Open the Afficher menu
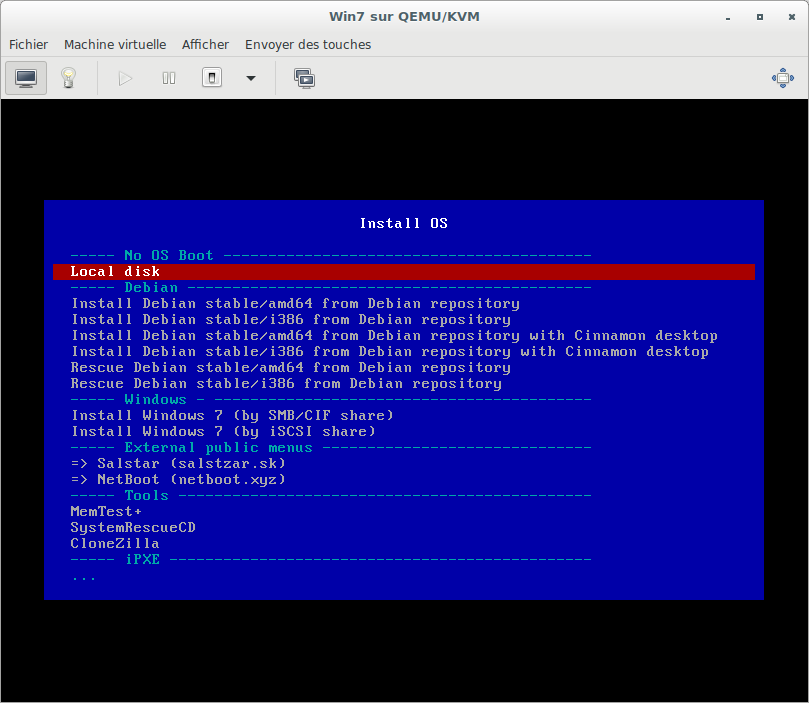809x703 pixels. click(205, 45)
